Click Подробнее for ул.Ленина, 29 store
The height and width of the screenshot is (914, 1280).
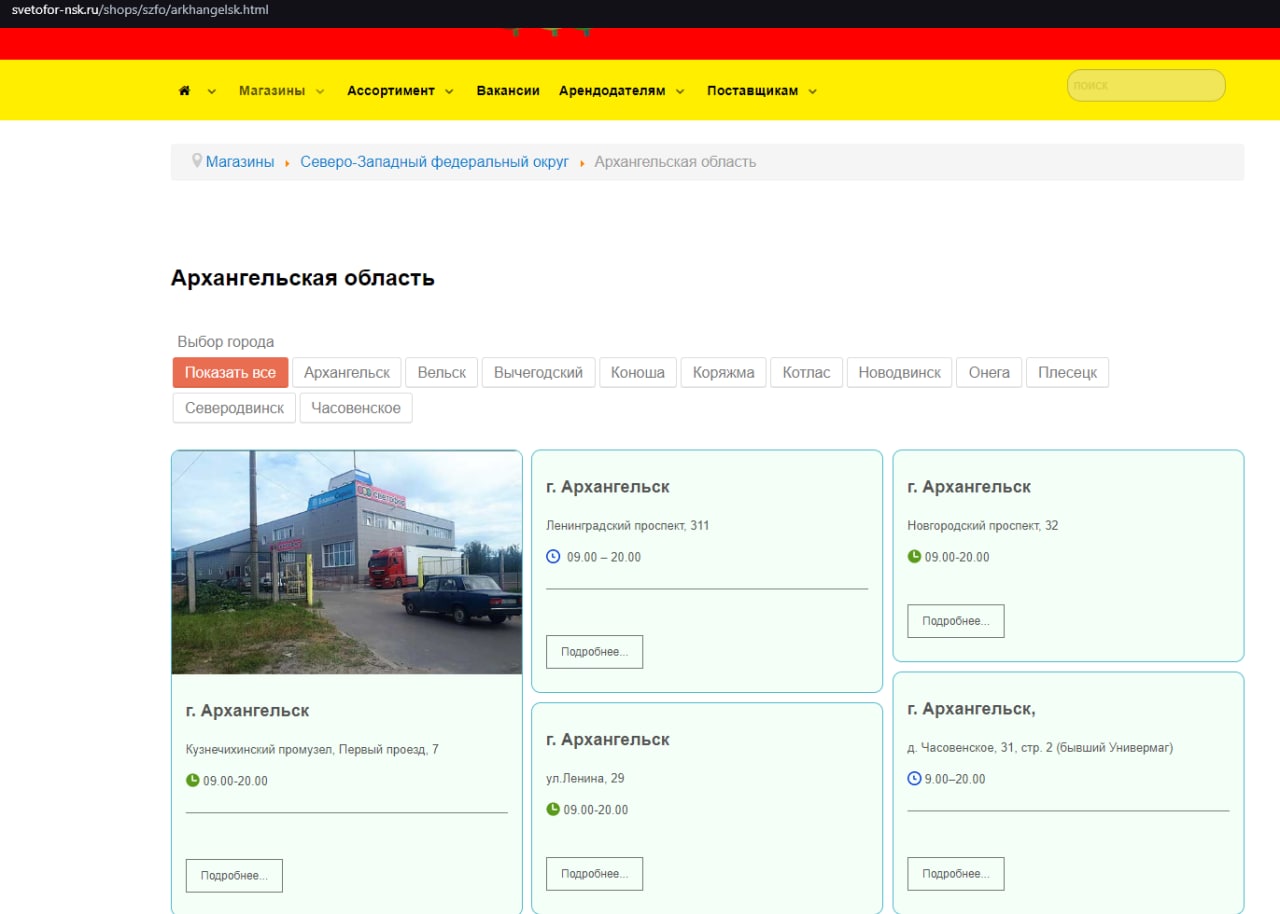[x=594, y=874]
